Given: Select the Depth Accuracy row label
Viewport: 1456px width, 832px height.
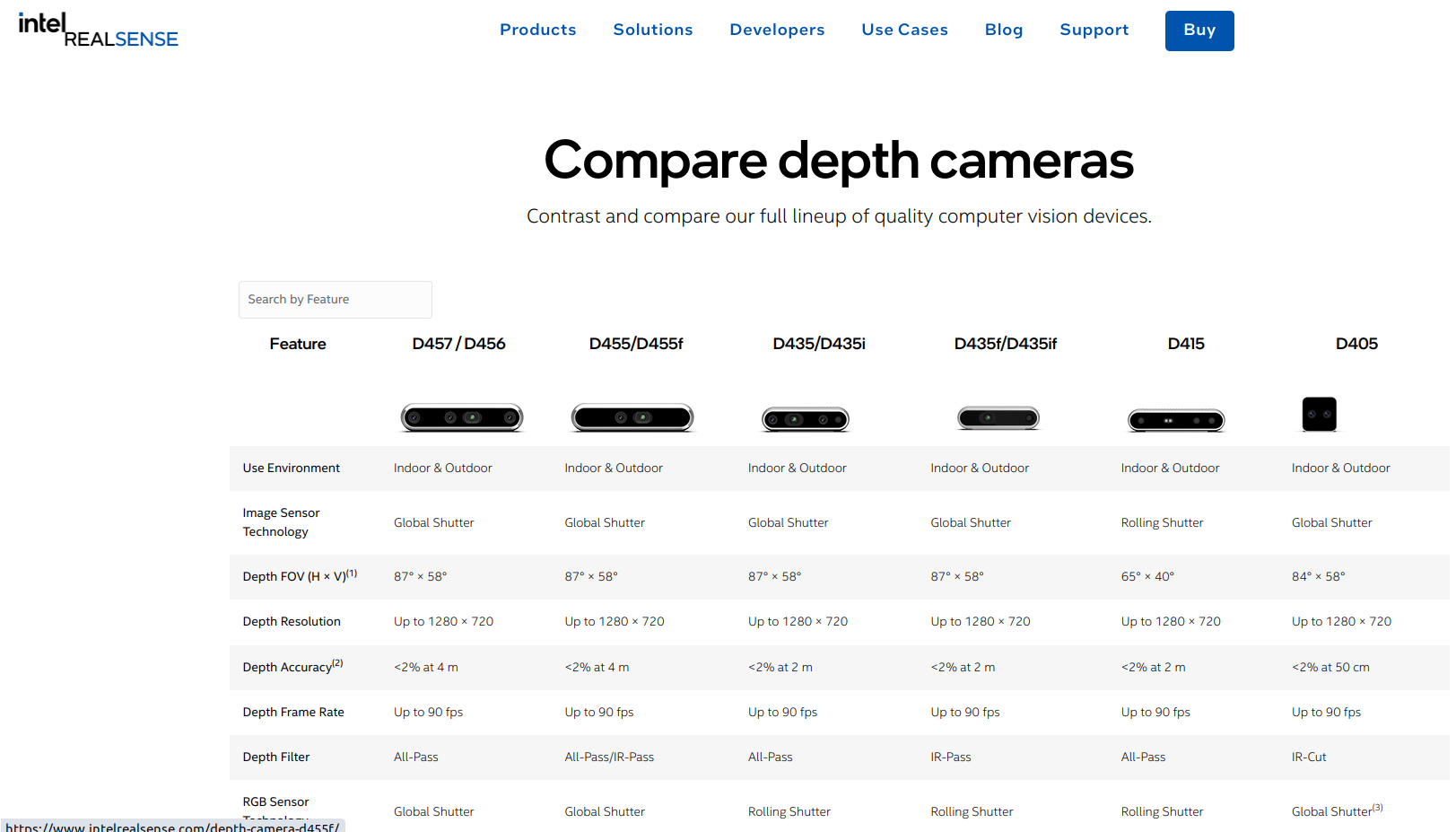Looking at the screenshot, I should (292, 667).
